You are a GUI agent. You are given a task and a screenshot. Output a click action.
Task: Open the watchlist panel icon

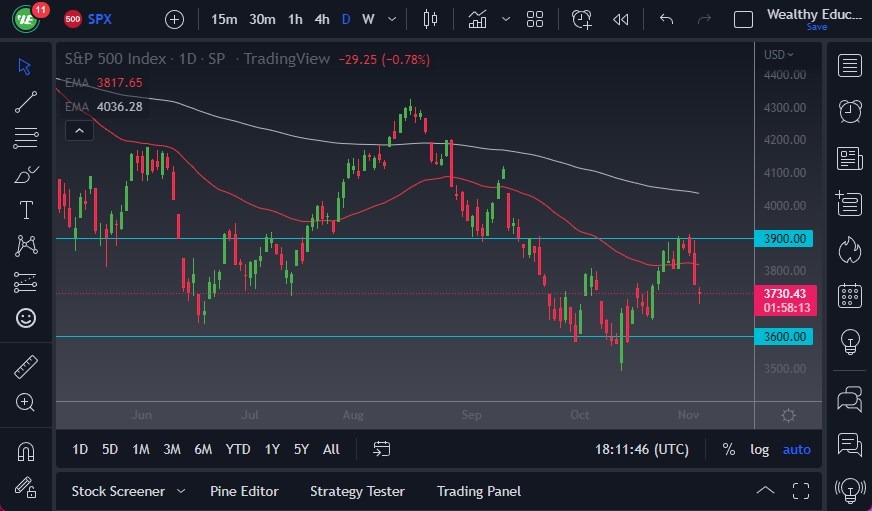coord(850,66)
